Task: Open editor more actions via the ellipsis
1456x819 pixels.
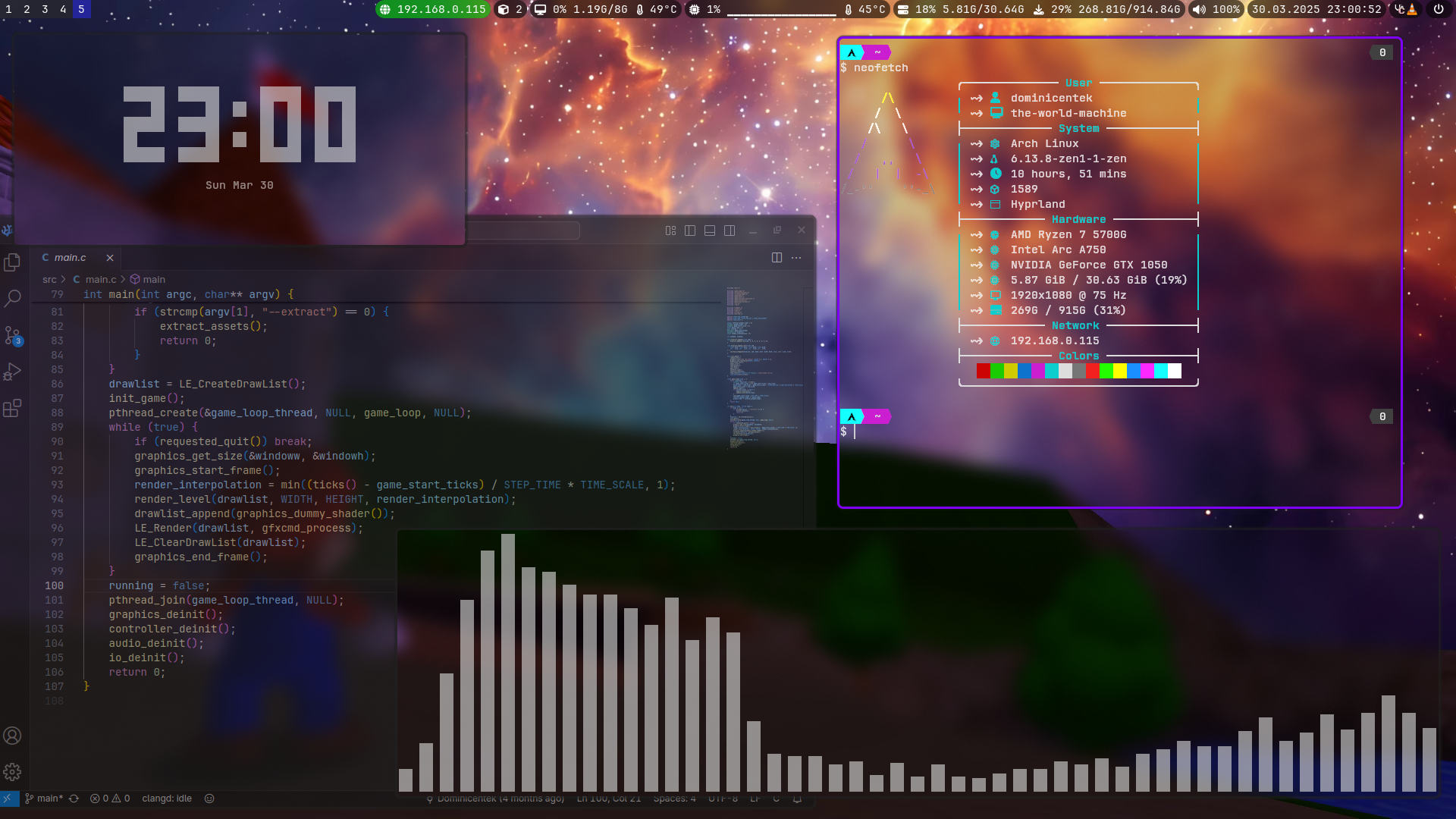Action: point(796,258)
